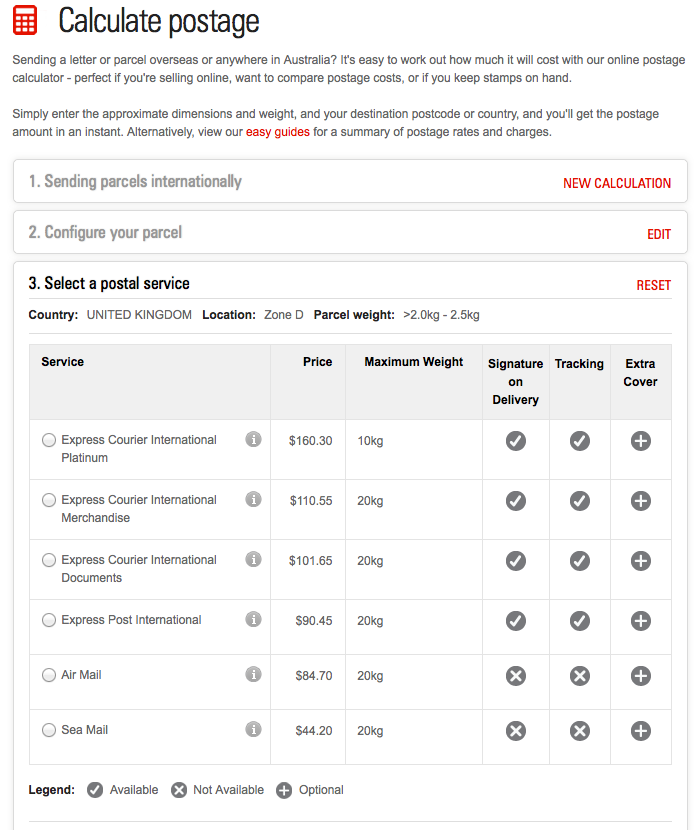Open info icon for Express Courier International Merchandise
Screen dimensions: 695x830
coord(254,499)
